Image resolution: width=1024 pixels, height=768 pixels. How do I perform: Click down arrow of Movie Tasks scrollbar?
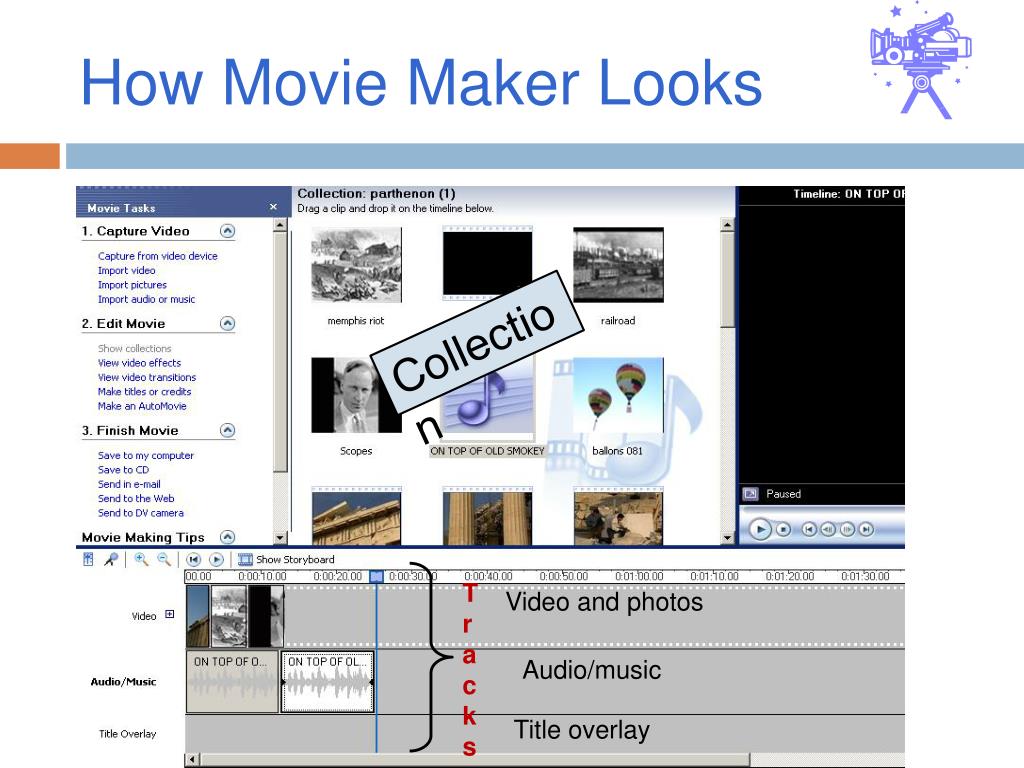click(x=280, y=538)
